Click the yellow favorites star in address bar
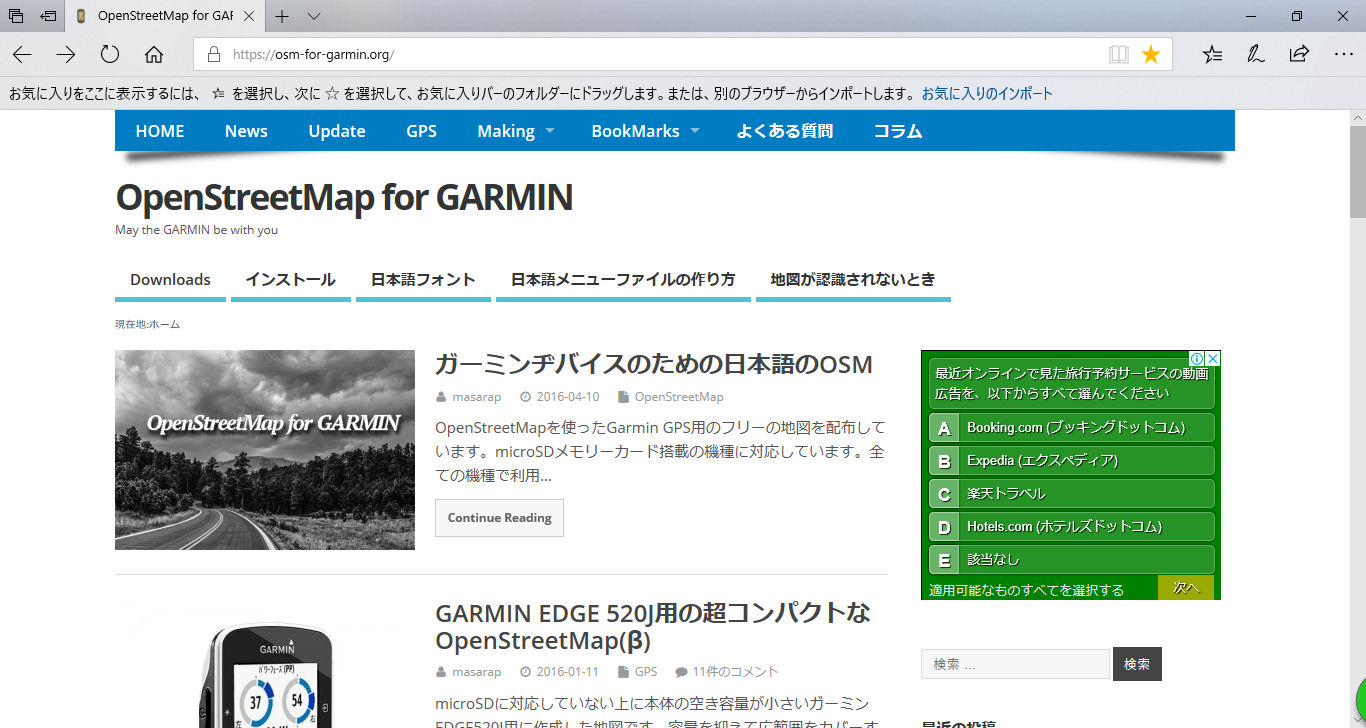 (1151, 54)
